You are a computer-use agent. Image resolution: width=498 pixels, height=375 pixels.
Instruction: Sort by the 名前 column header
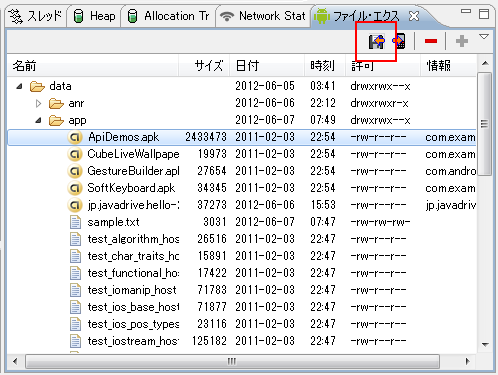click(x=93, y=66)
